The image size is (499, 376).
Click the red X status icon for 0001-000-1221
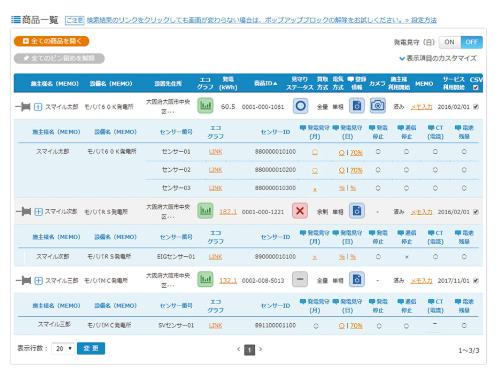[x=300, y=211]
